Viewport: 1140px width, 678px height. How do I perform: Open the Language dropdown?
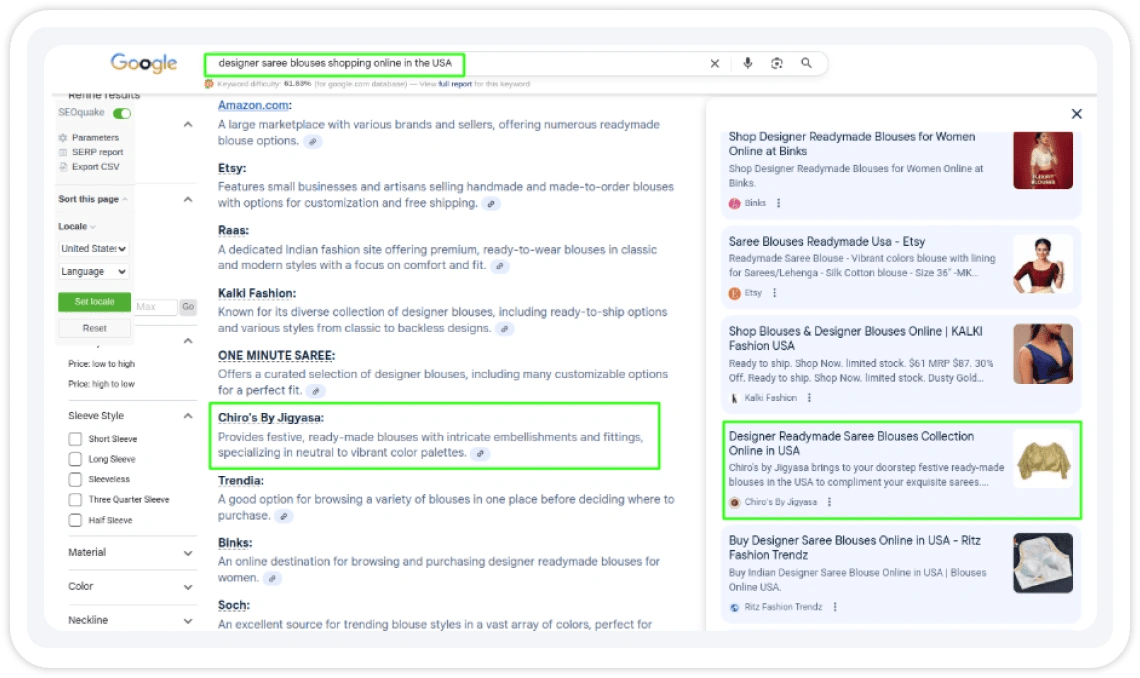94,271
